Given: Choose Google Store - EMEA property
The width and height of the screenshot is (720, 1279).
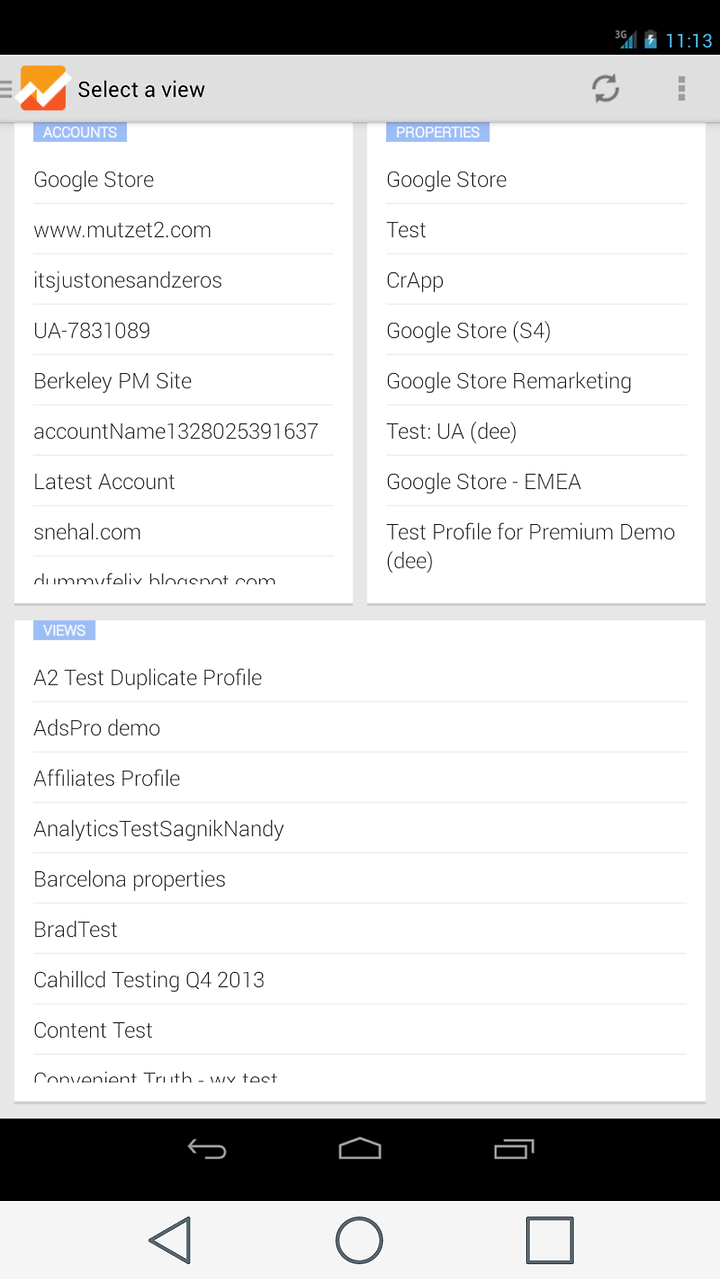Looking at the screenshot, I should (536, 482).
